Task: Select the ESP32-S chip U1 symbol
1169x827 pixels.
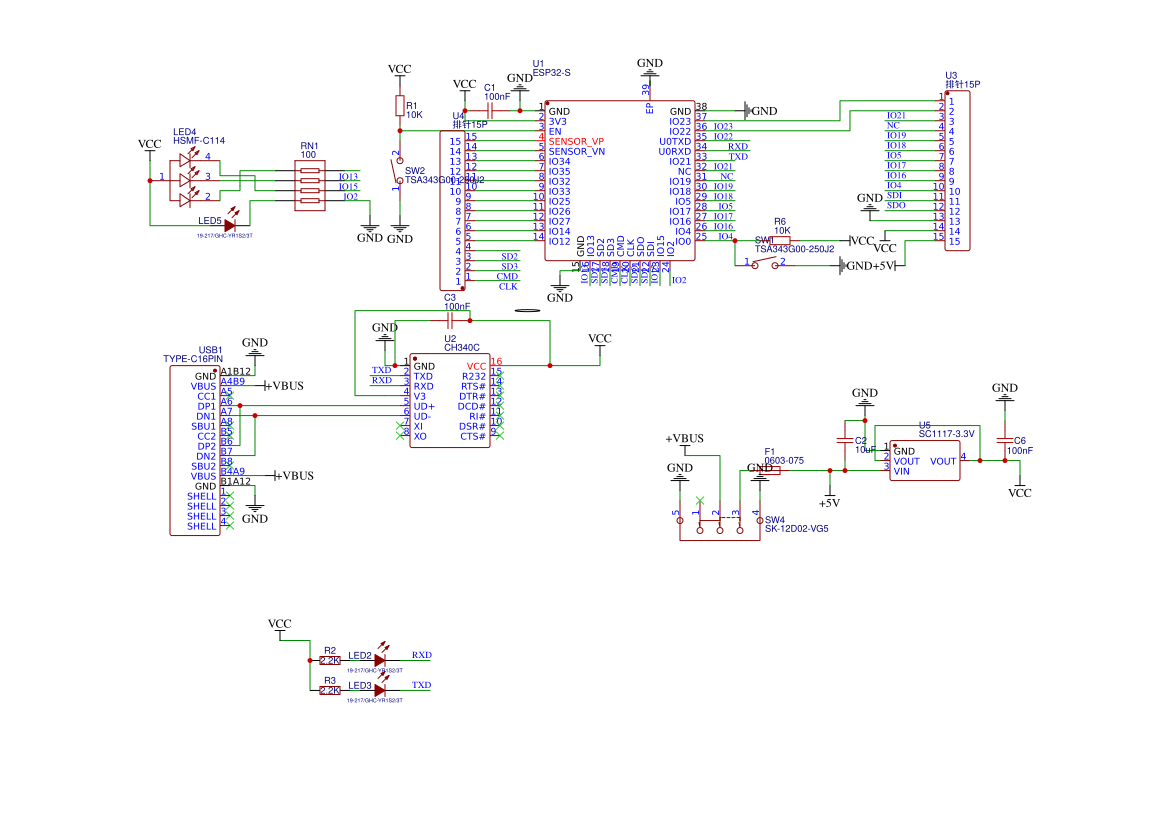Action: (620, 180)
